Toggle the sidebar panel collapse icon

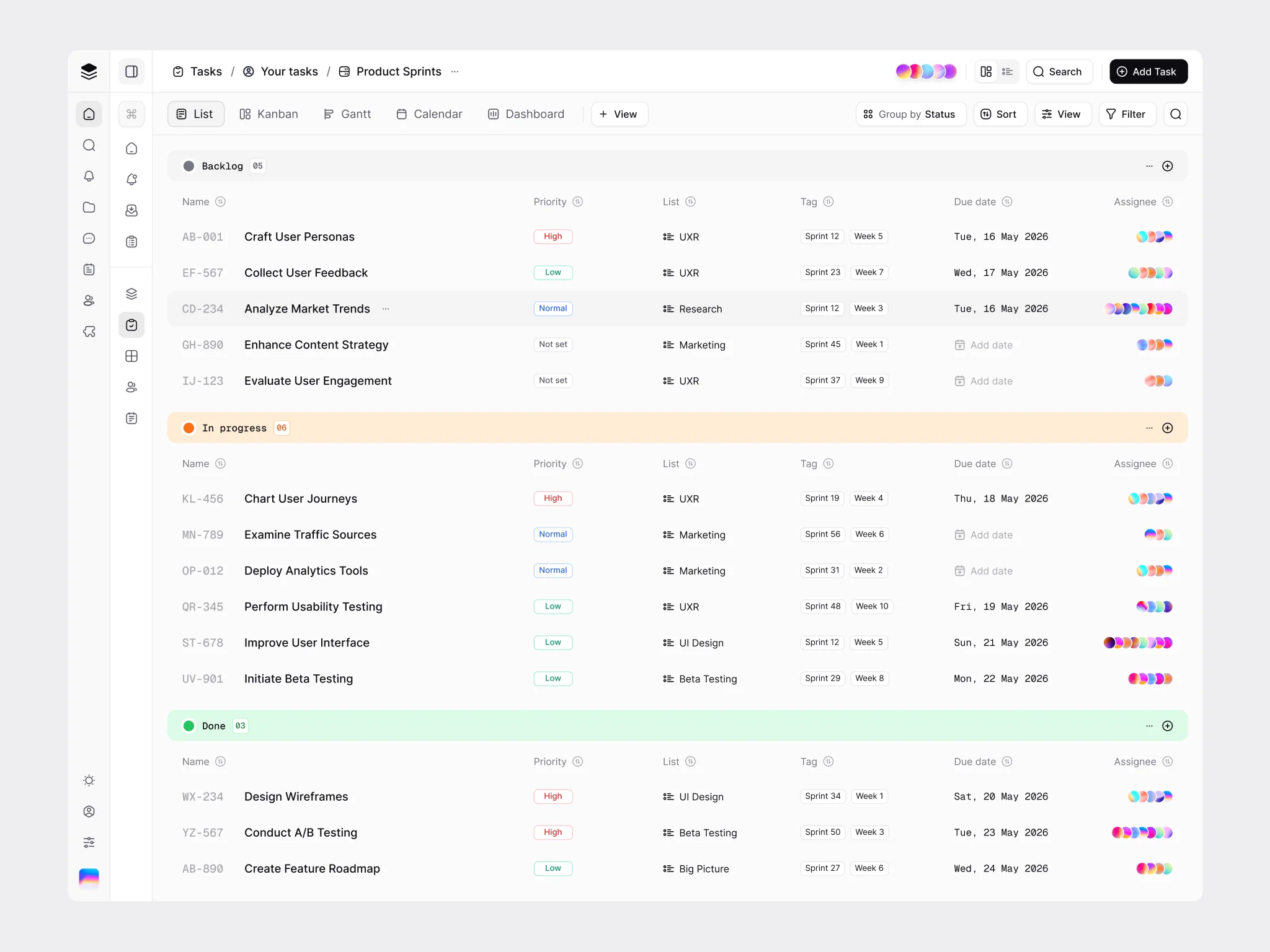[131, 71]
